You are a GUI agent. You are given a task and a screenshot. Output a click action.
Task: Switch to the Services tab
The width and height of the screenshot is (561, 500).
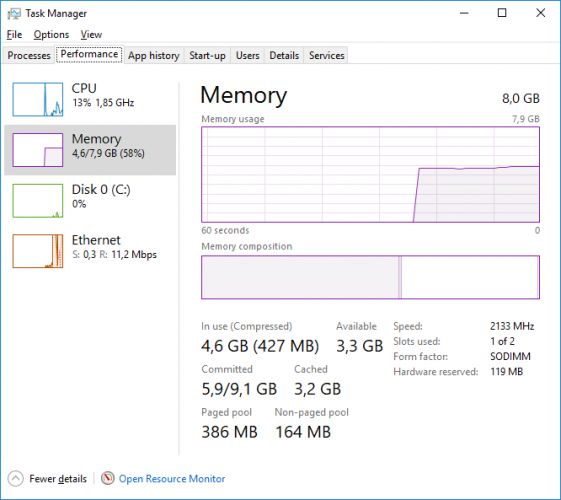(x=327, y=55)
